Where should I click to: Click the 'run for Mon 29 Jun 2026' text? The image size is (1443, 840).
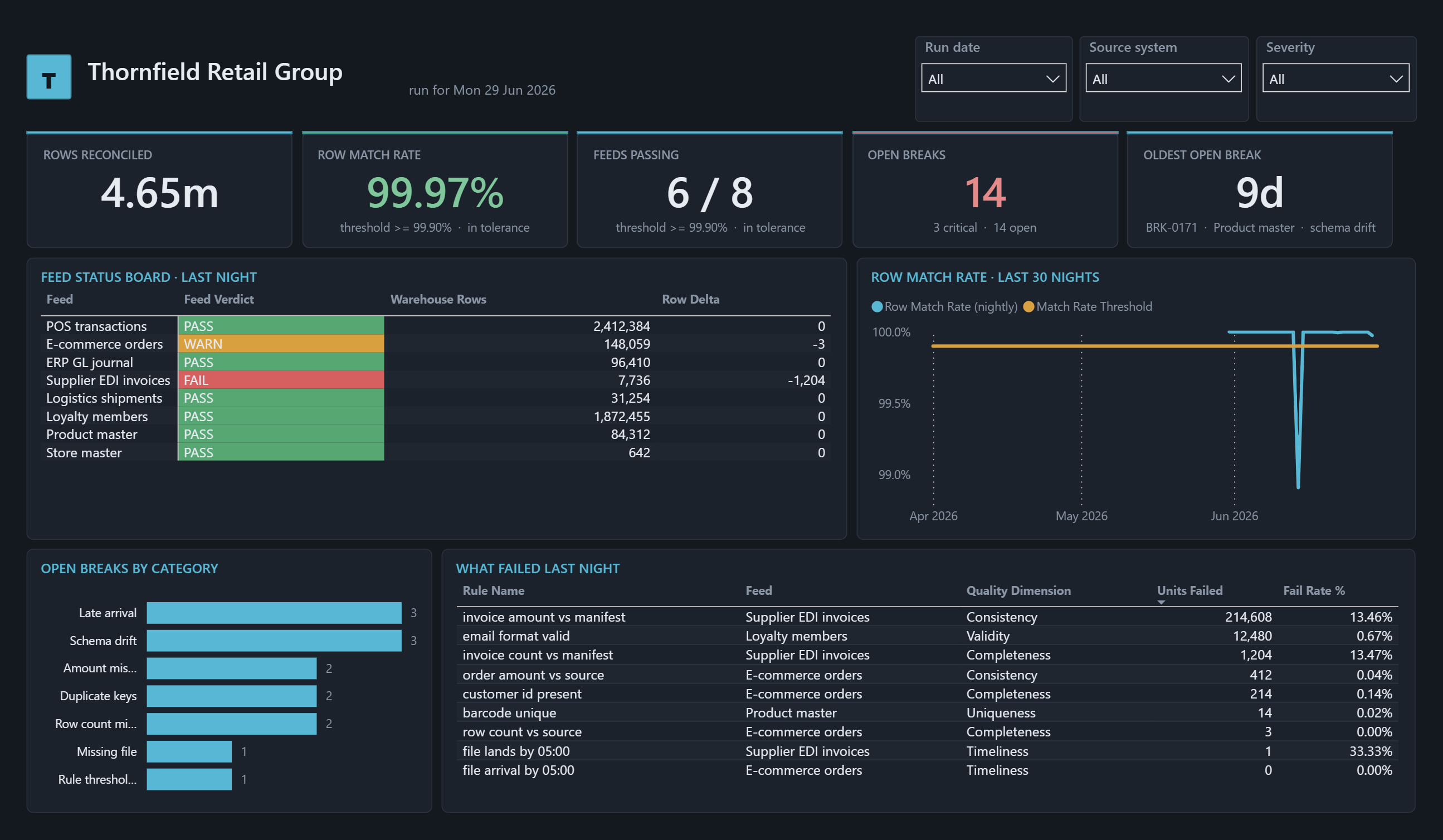[481, 90]
